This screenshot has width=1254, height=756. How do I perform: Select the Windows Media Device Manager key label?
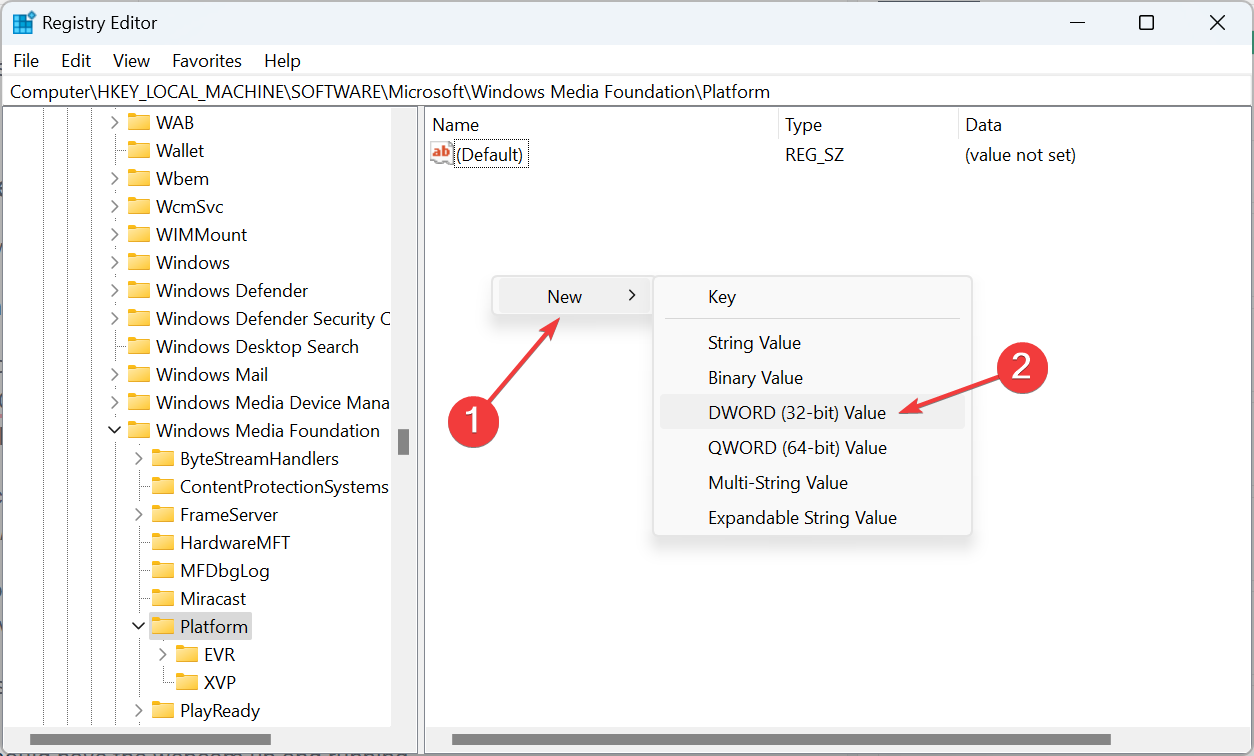(273, 403)
